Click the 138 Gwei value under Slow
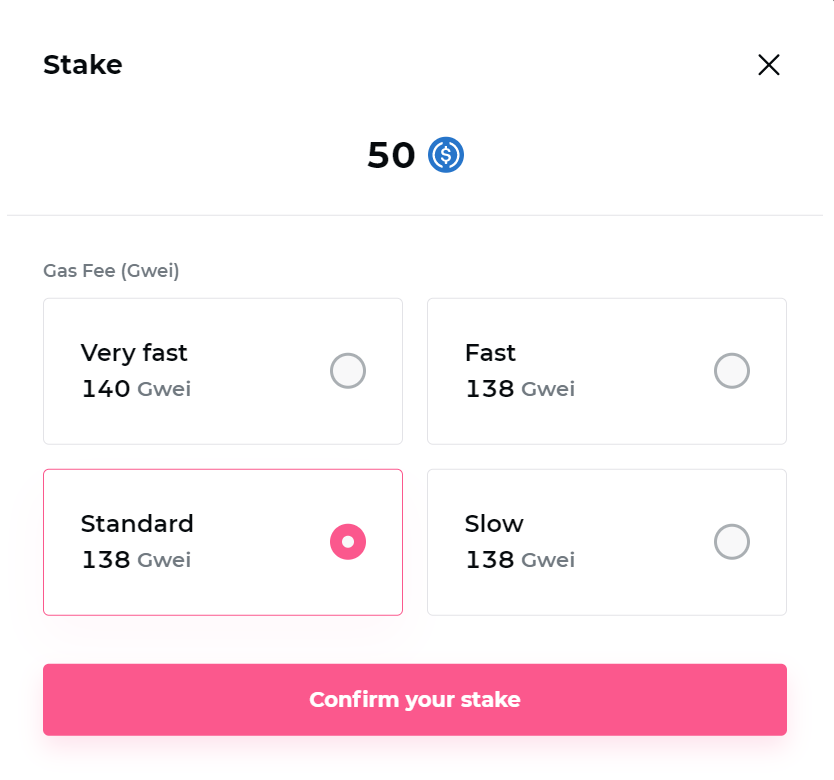 pos(520,560)
